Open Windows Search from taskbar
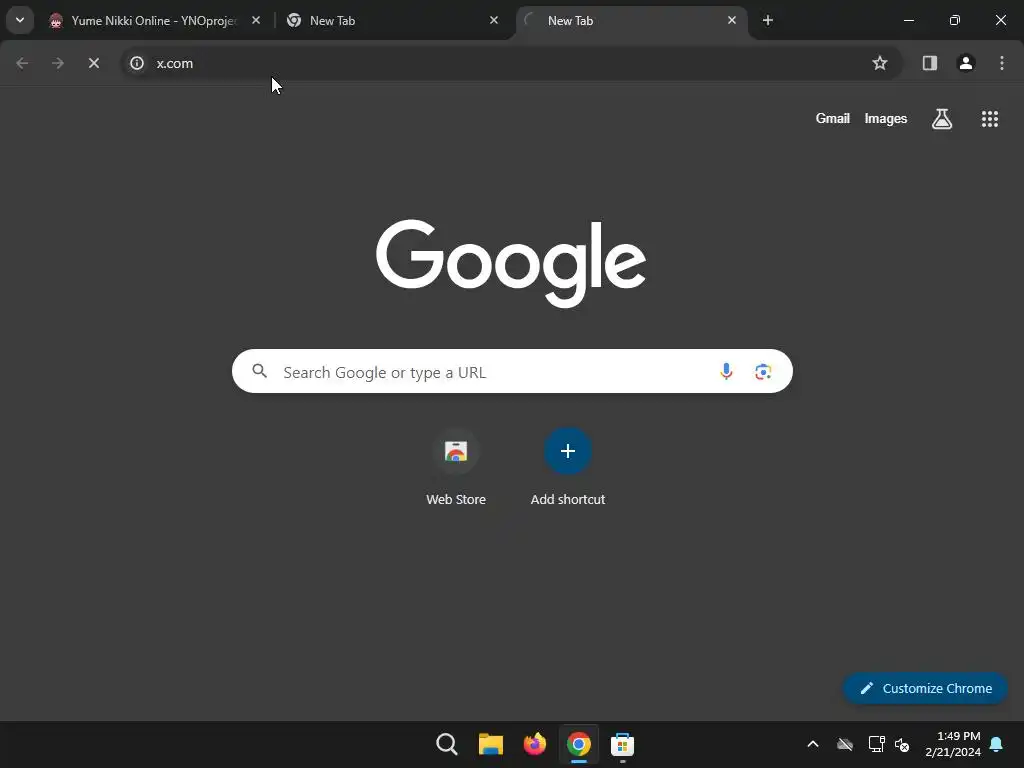The width and height of the screenshot is (1024, 768). tap(447, 744)
